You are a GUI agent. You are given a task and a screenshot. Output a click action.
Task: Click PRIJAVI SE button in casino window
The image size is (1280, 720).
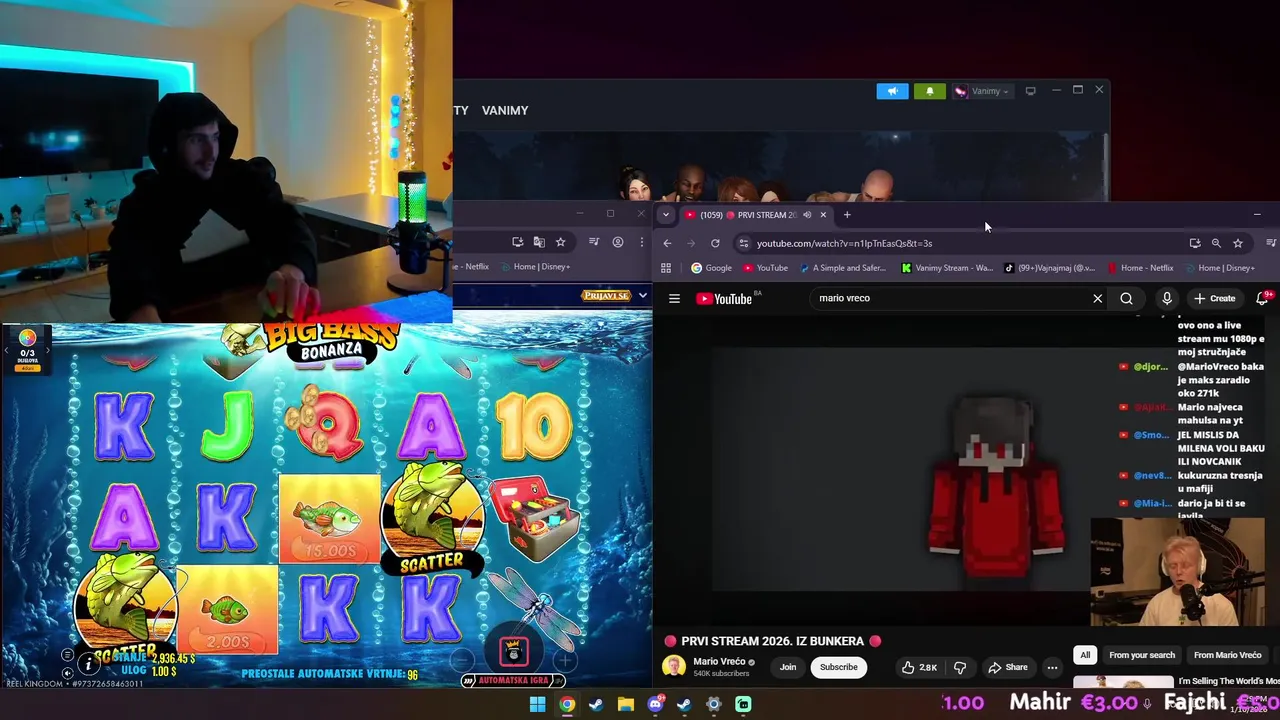pos(605,296)
